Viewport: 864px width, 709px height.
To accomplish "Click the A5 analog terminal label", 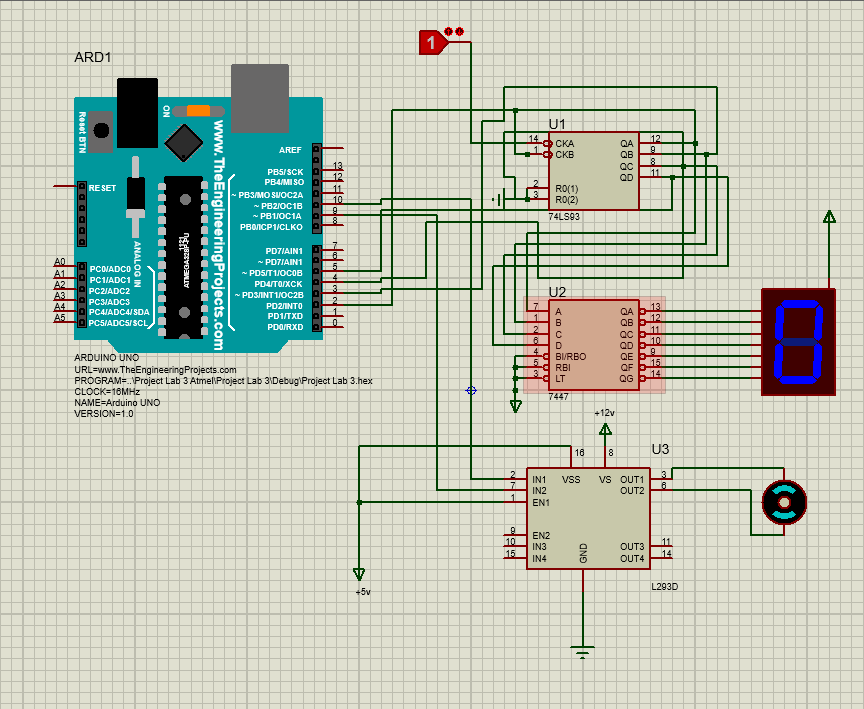I will (x=60, y=317).
